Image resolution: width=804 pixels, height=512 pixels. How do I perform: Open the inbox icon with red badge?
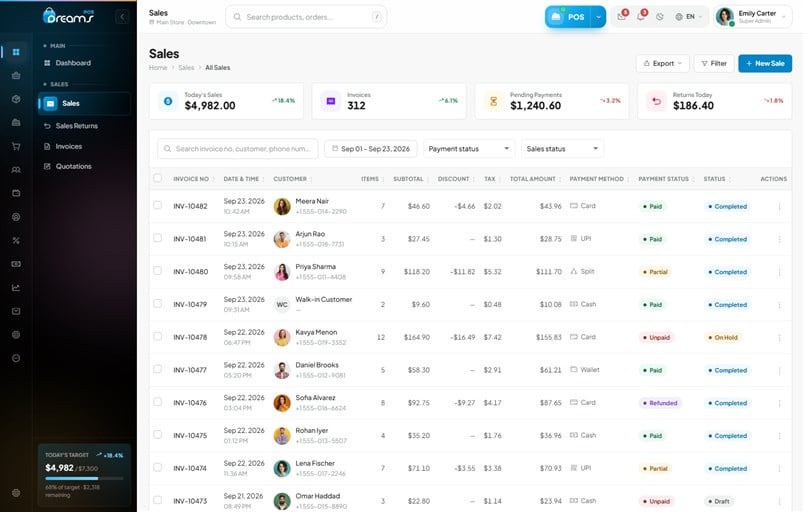click(x=621, y=16)
